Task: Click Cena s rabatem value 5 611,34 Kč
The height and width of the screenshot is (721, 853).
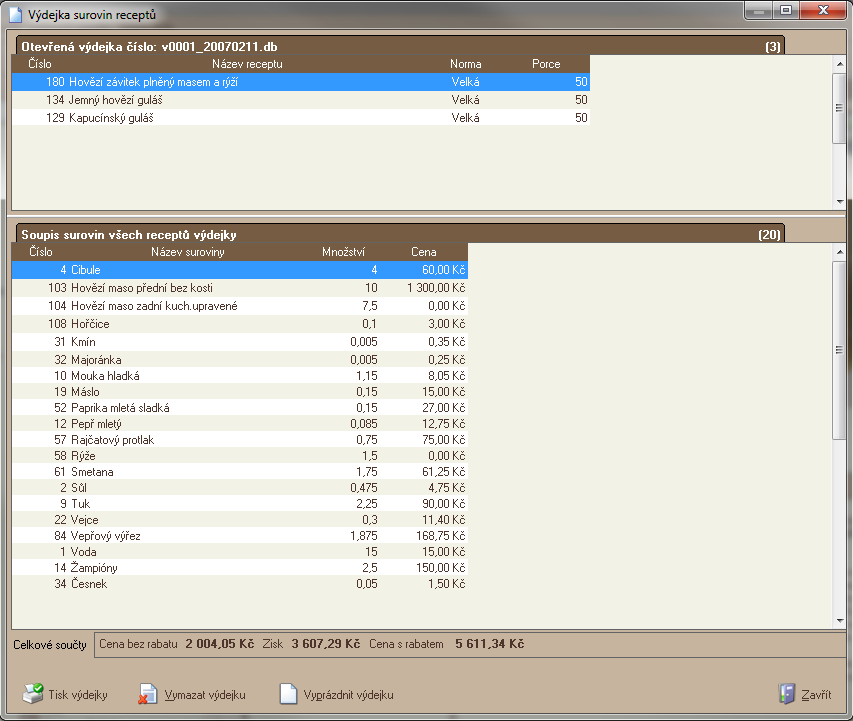Action: (490, 644)
